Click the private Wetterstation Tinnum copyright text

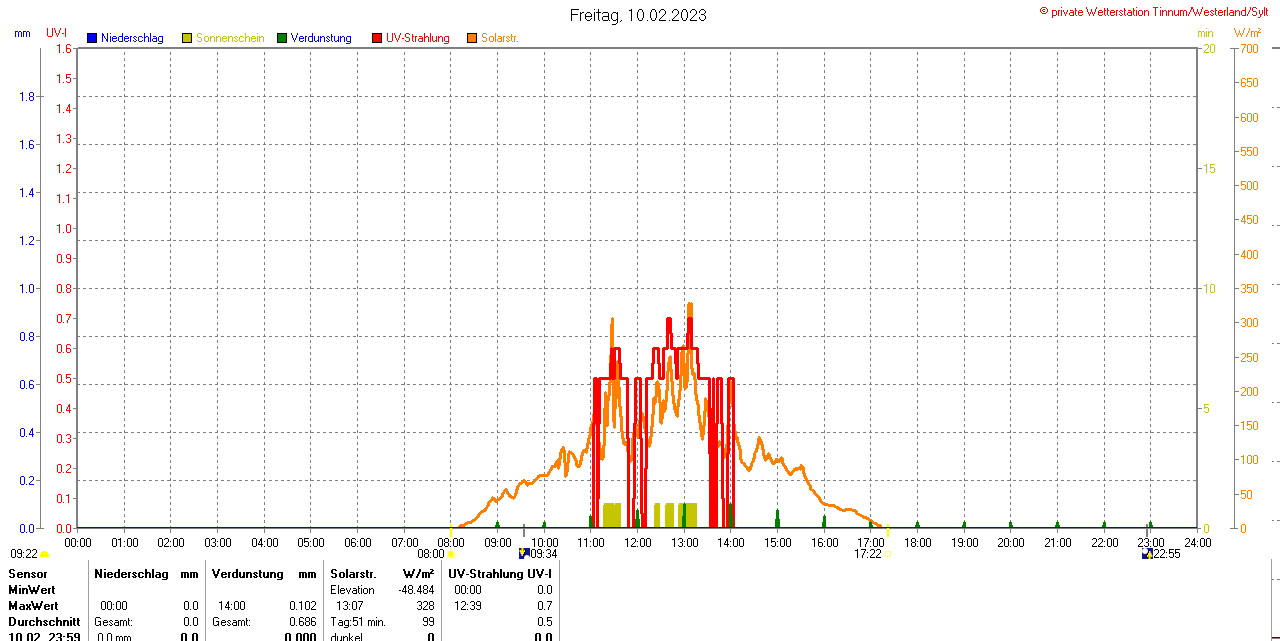click(1158, 11)
